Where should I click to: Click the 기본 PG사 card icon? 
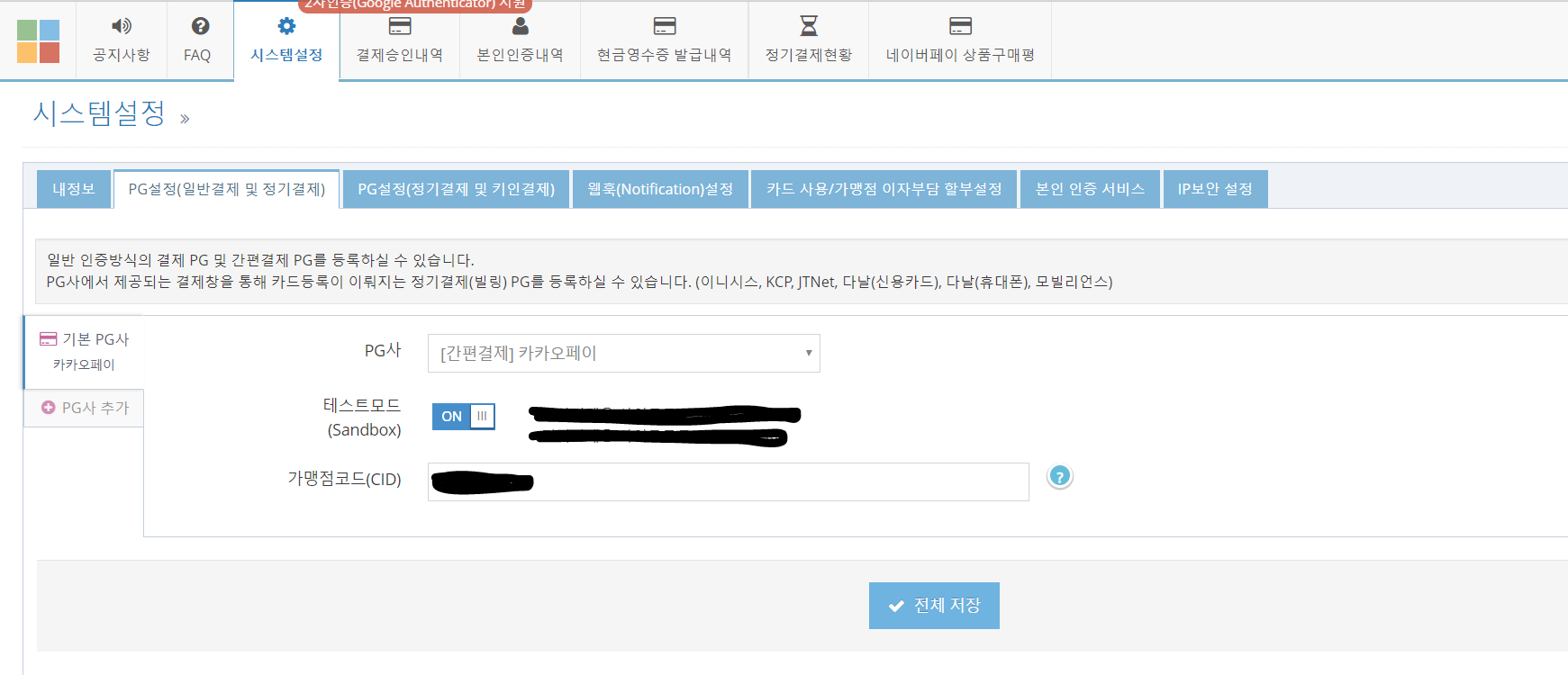coord(48,339)
